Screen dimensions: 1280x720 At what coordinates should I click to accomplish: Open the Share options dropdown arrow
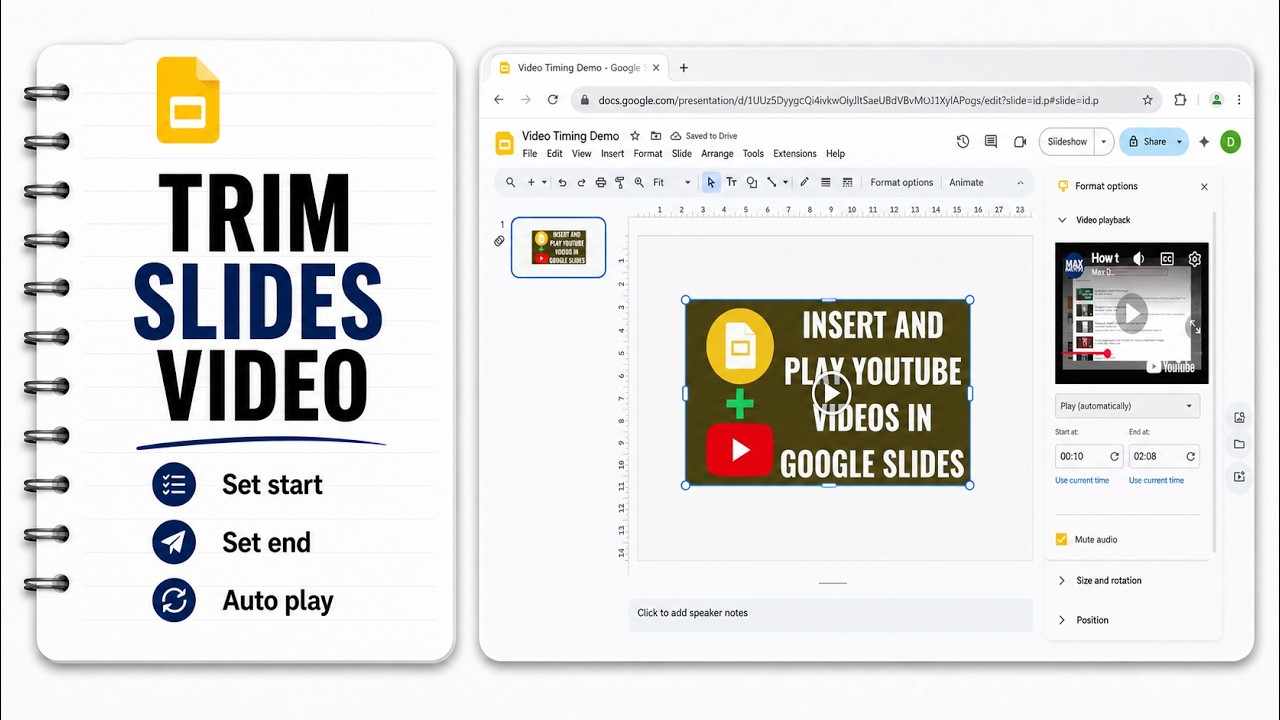click(1179, 142)
